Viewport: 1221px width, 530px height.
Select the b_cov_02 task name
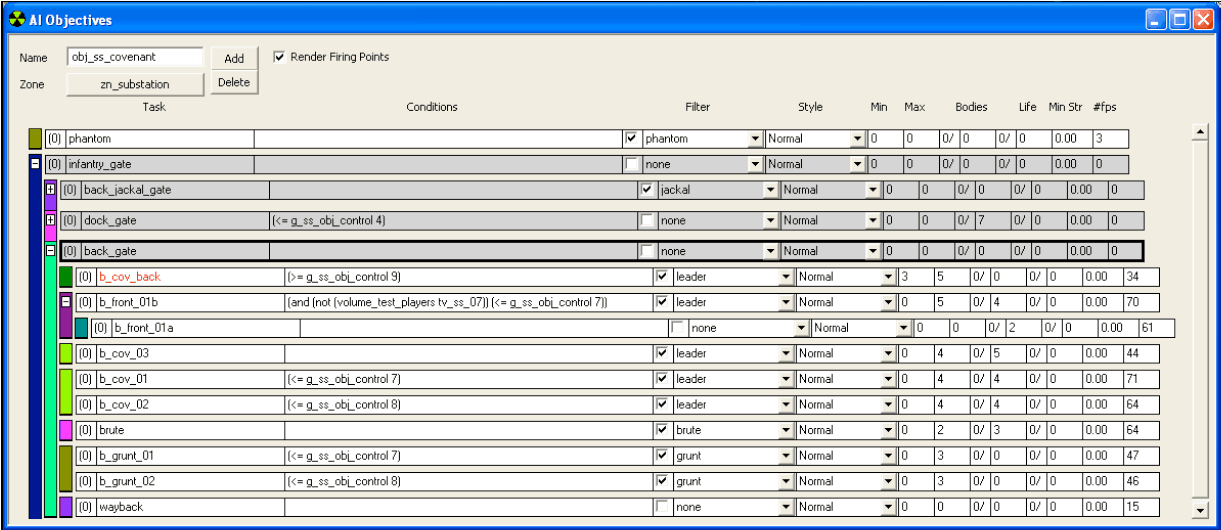click(x=190, y=405)
